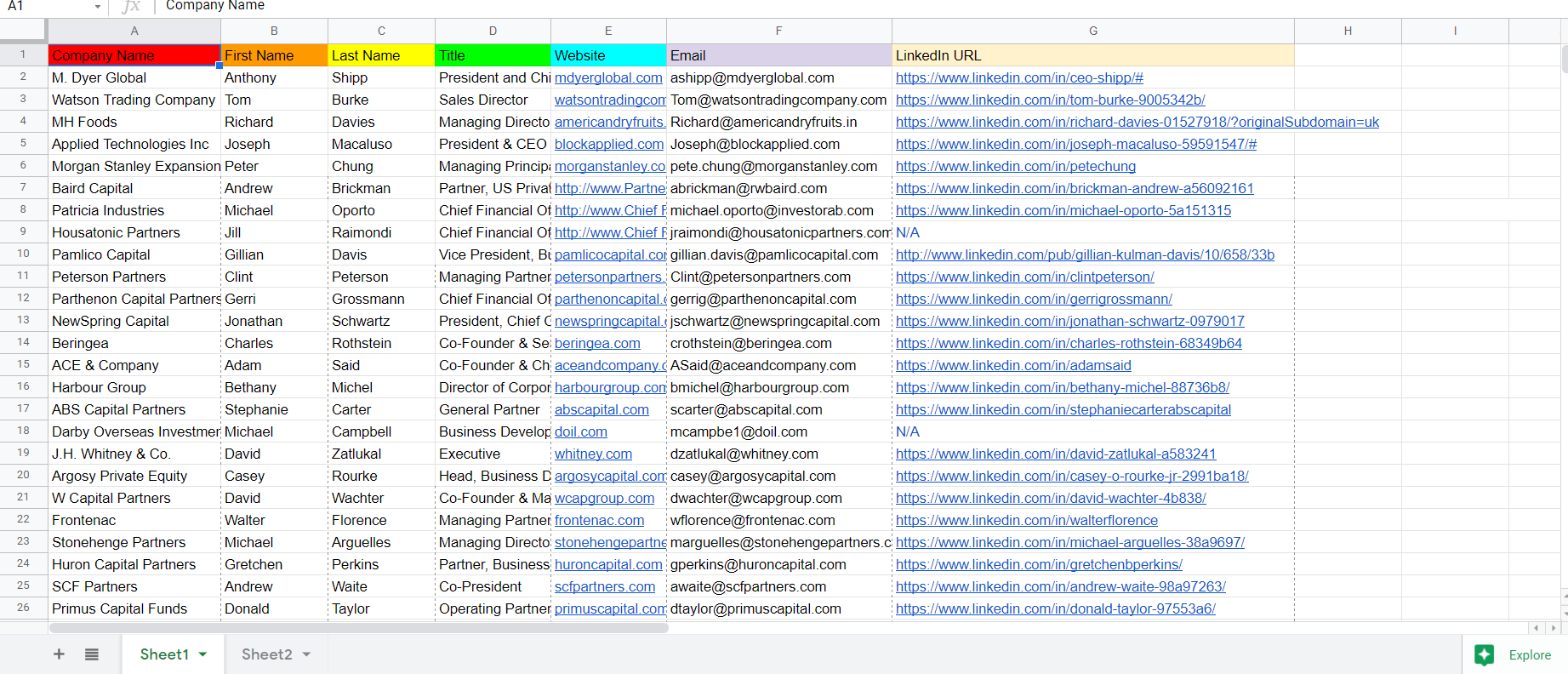Click the green Explore star icon
The image size is (1568, 674).
(1485, 654)
